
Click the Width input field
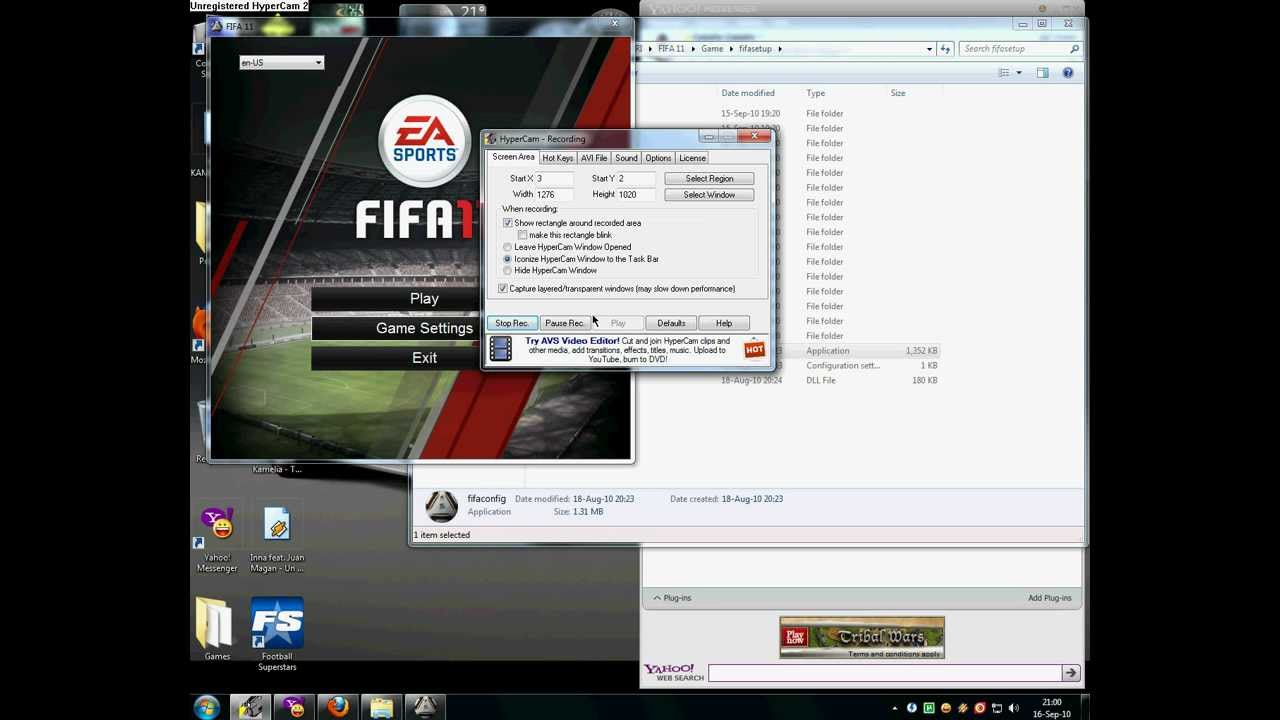pos(554,195)
